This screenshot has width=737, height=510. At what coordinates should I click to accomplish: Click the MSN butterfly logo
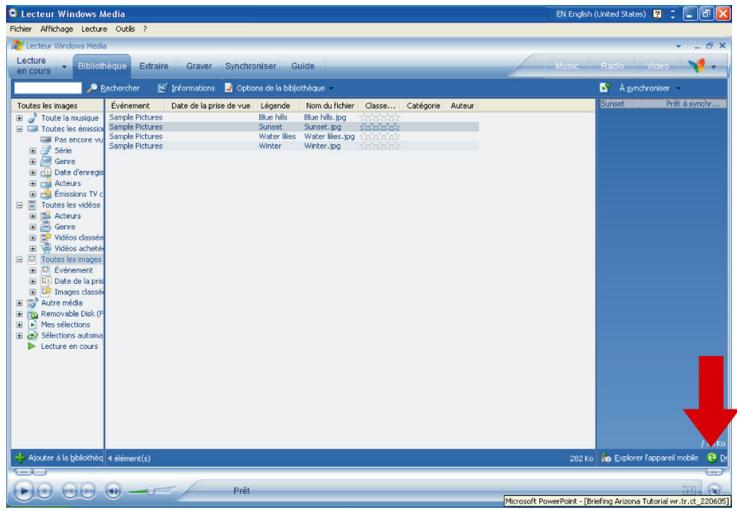tap(697, 66)
